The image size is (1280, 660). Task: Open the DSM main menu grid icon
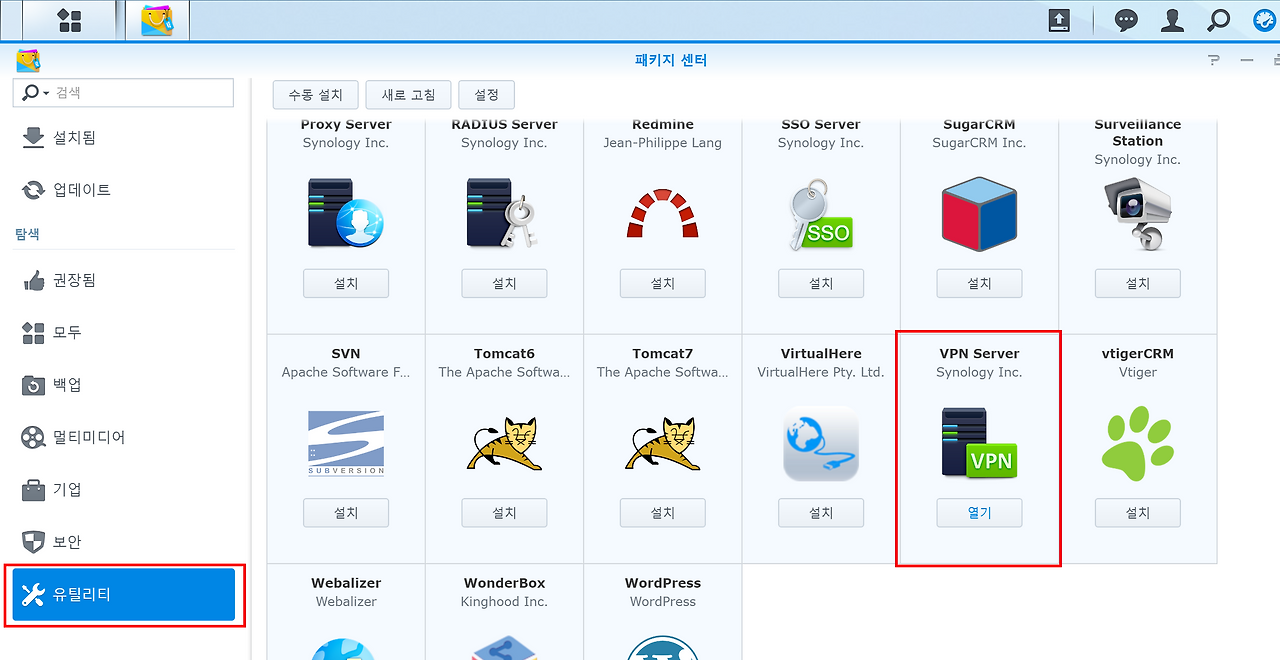point(69,20)
